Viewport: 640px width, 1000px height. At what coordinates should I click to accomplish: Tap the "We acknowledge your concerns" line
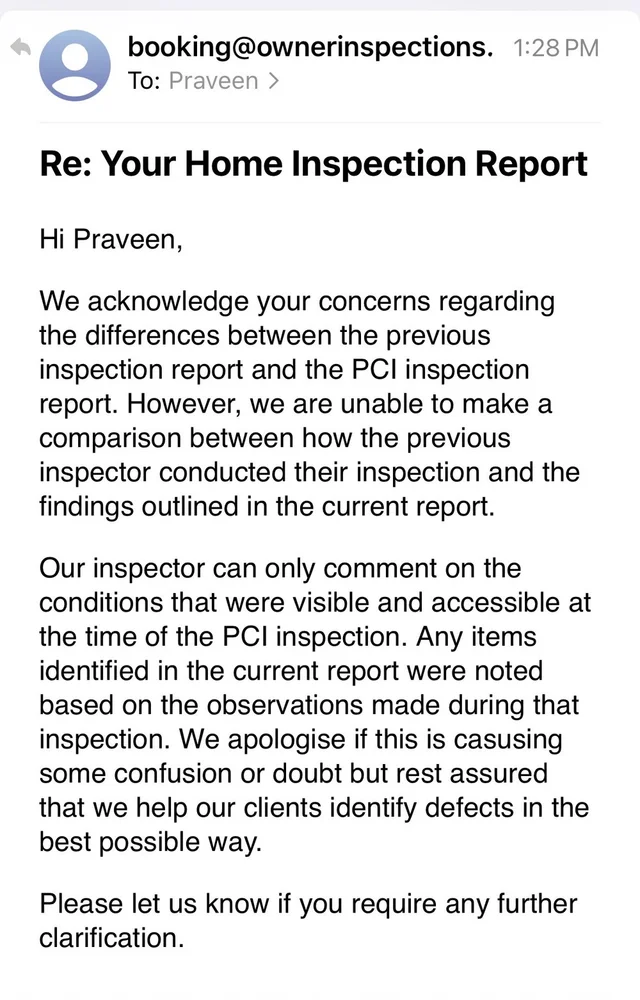coord(297,301)
